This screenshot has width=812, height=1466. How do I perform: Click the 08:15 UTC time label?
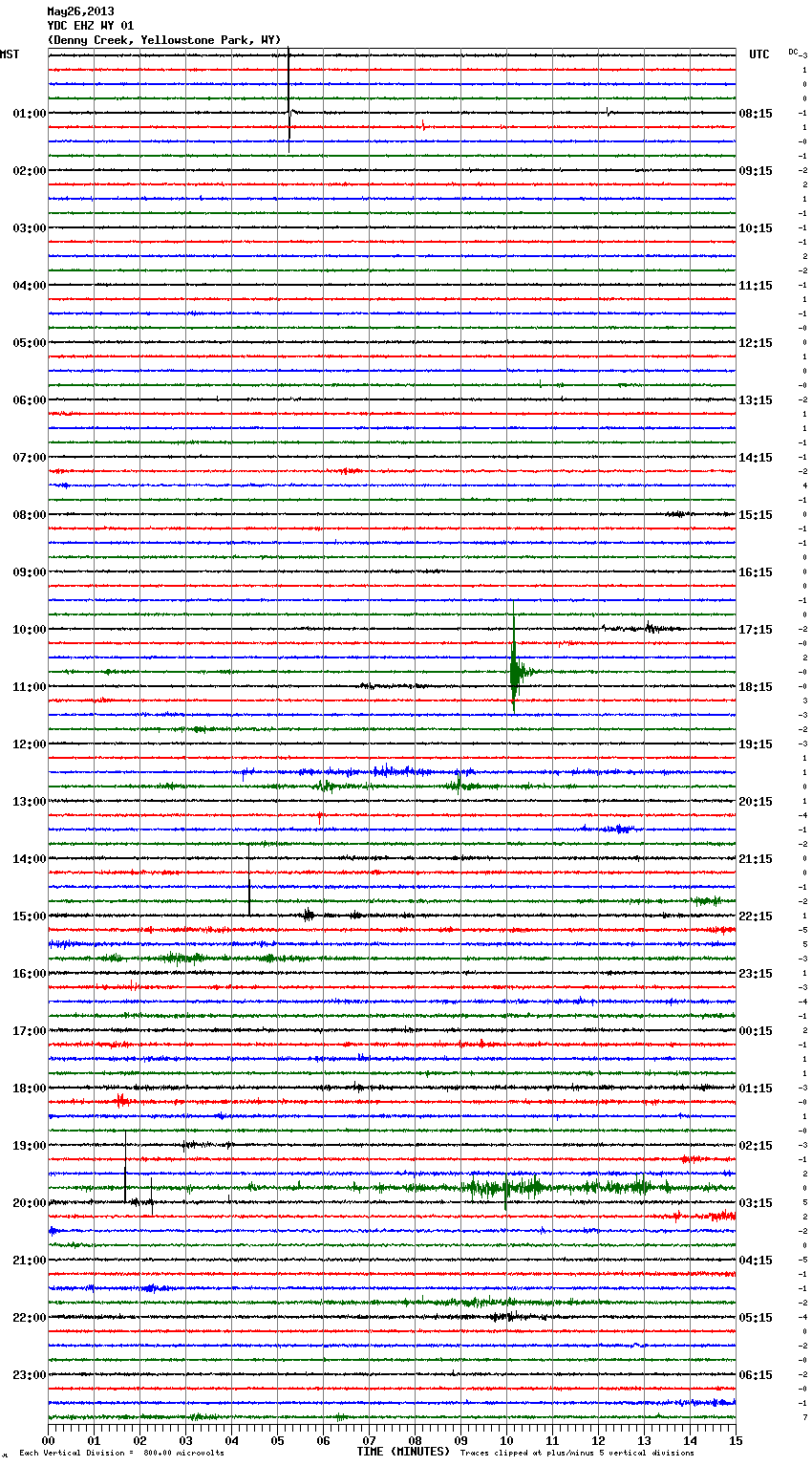tap(756, 114)
